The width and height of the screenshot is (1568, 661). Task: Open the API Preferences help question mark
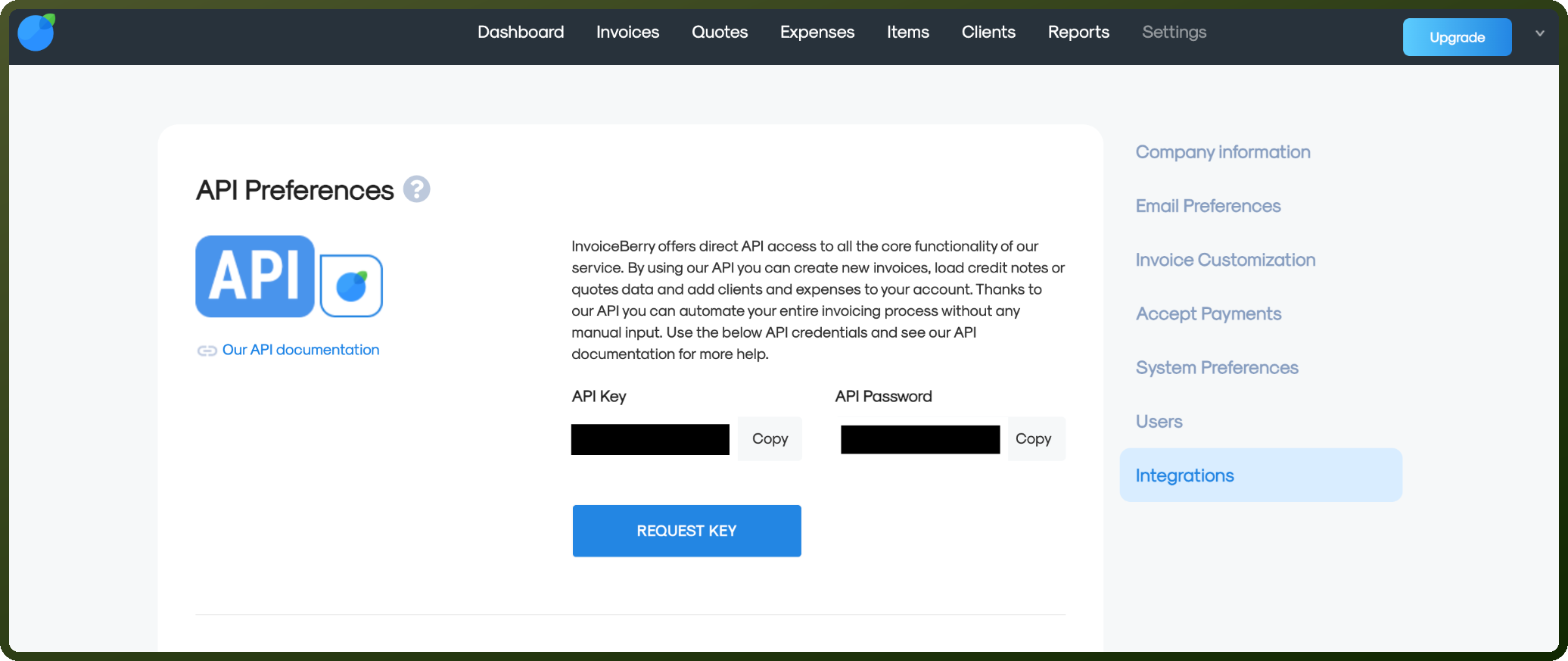click(x=416, y=189)
